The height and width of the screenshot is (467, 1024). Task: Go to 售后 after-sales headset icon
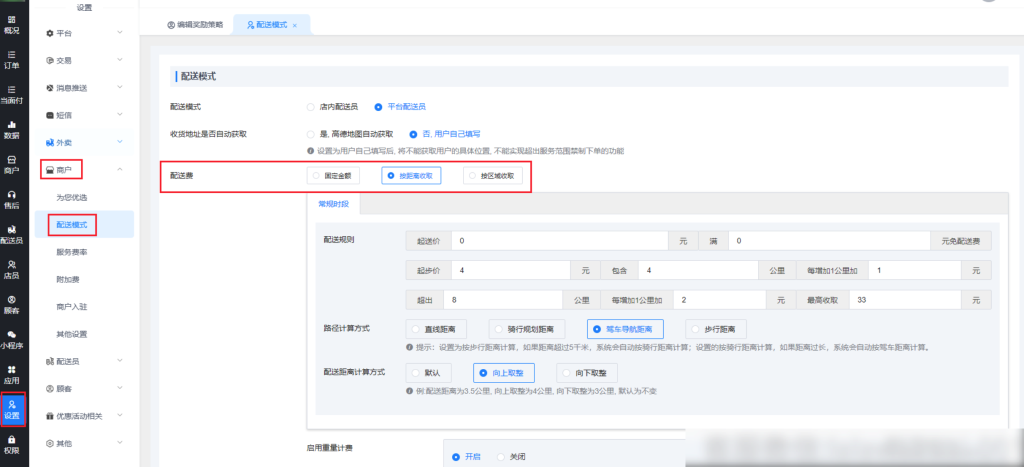coord(12,199)
